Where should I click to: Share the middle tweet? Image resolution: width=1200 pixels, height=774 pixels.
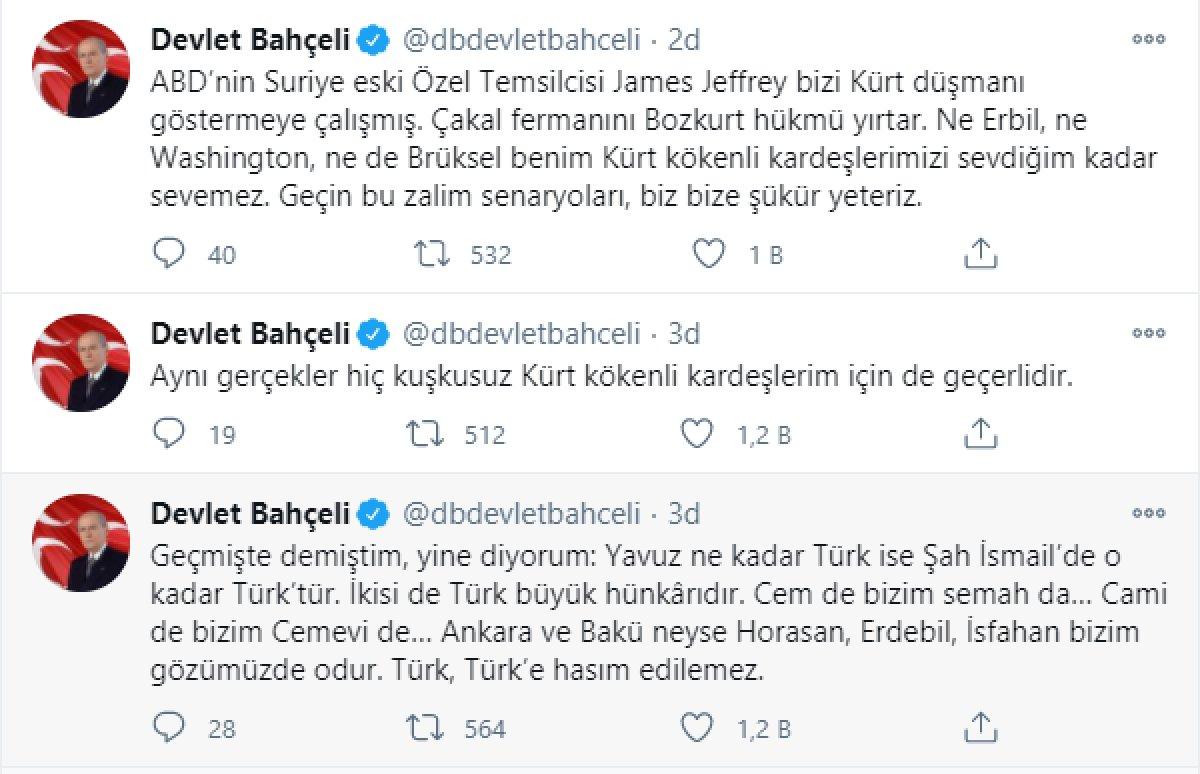[982, 434]
